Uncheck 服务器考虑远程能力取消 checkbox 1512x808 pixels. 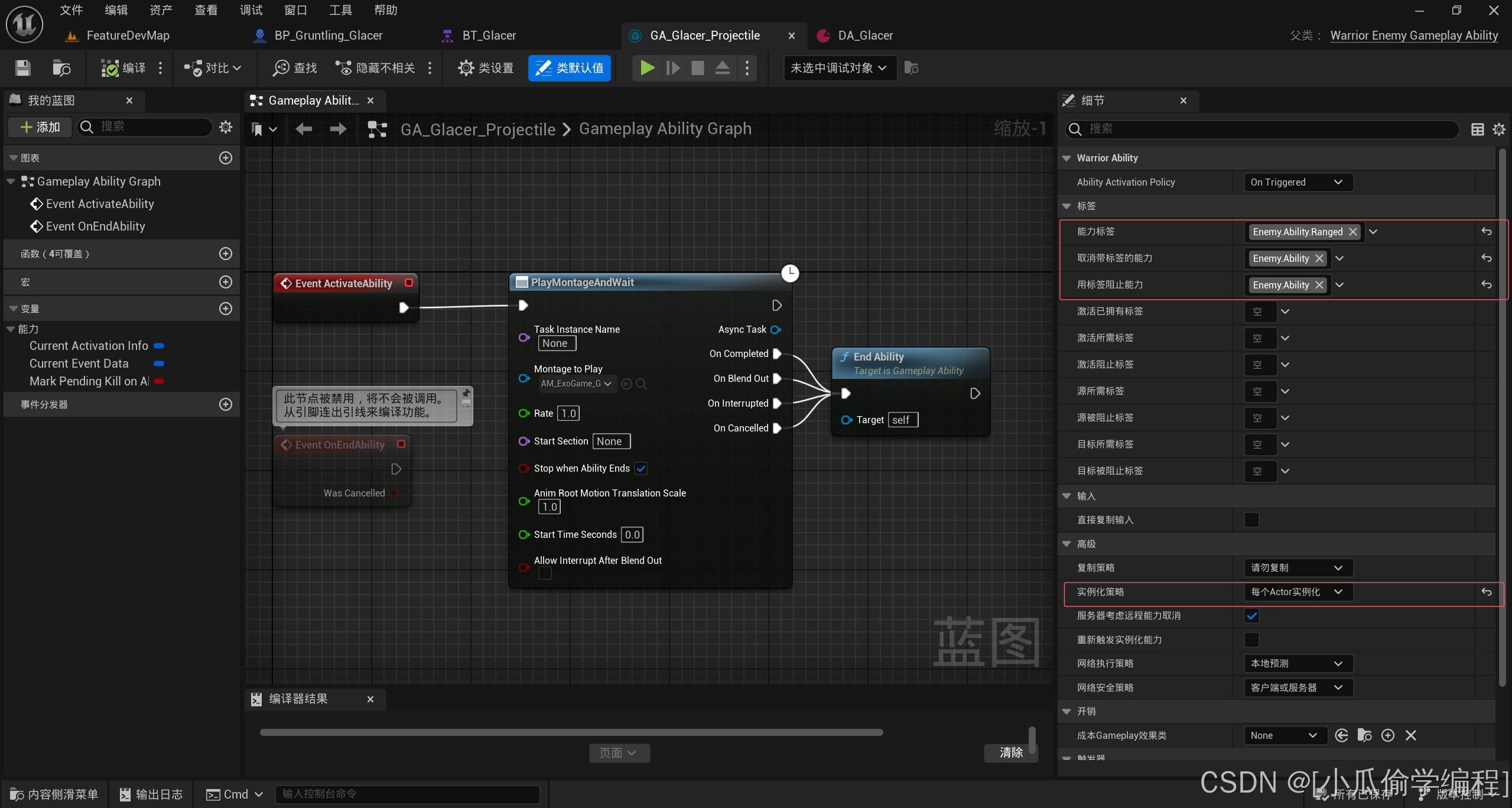click(x=1251, y=616)
